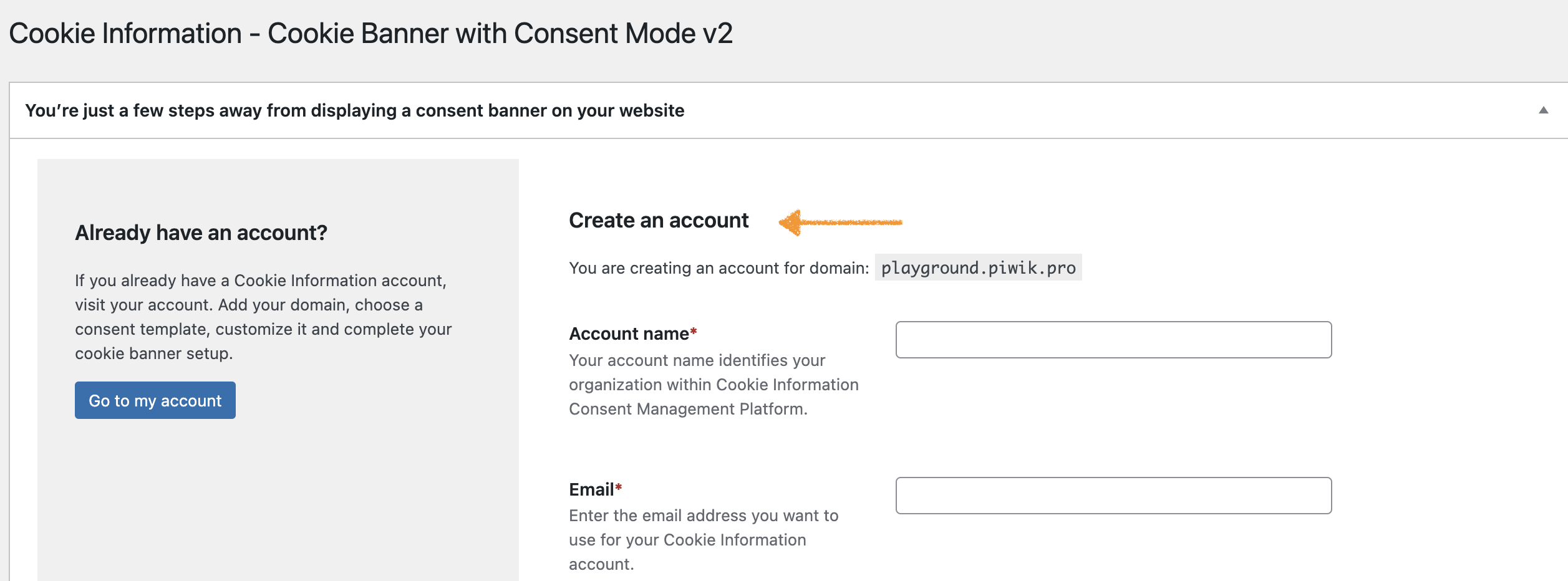The height and width of the screenshot is (581, 1568).
Task: Click the Account name help description text
Action: point(713,385)
